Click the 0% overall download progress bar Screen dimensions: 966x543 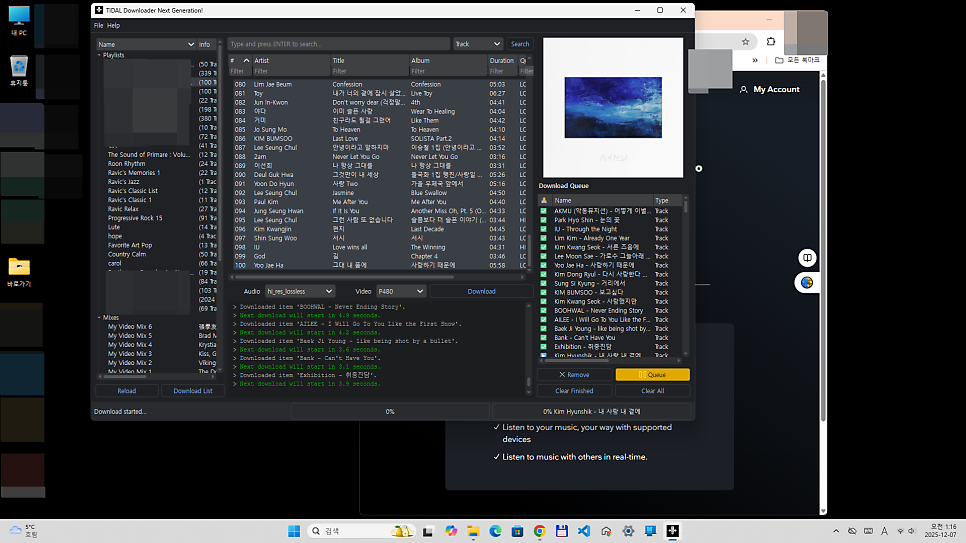[x=390, y=411]
